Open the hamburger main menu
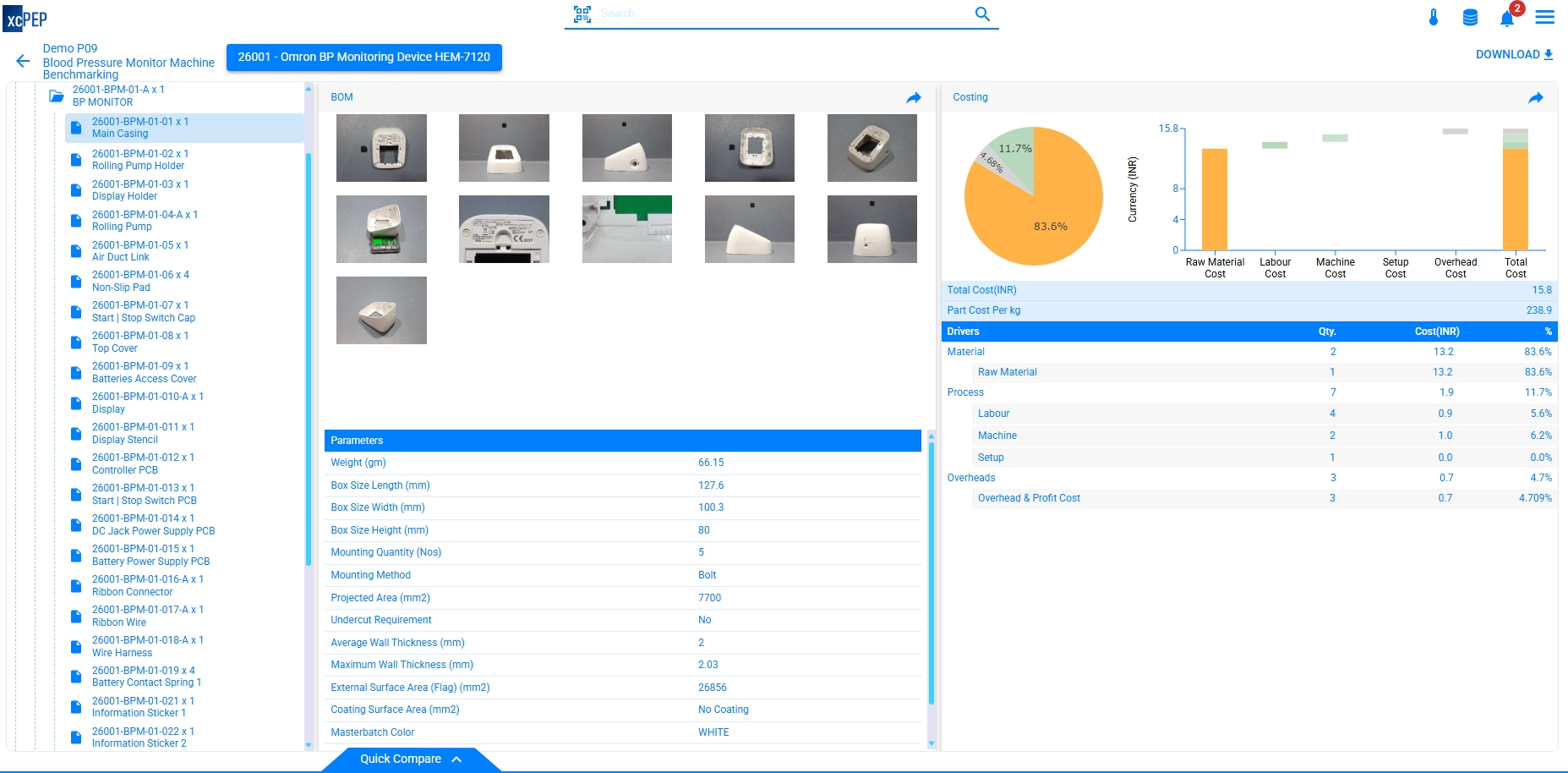 (x=1545, y=17)
